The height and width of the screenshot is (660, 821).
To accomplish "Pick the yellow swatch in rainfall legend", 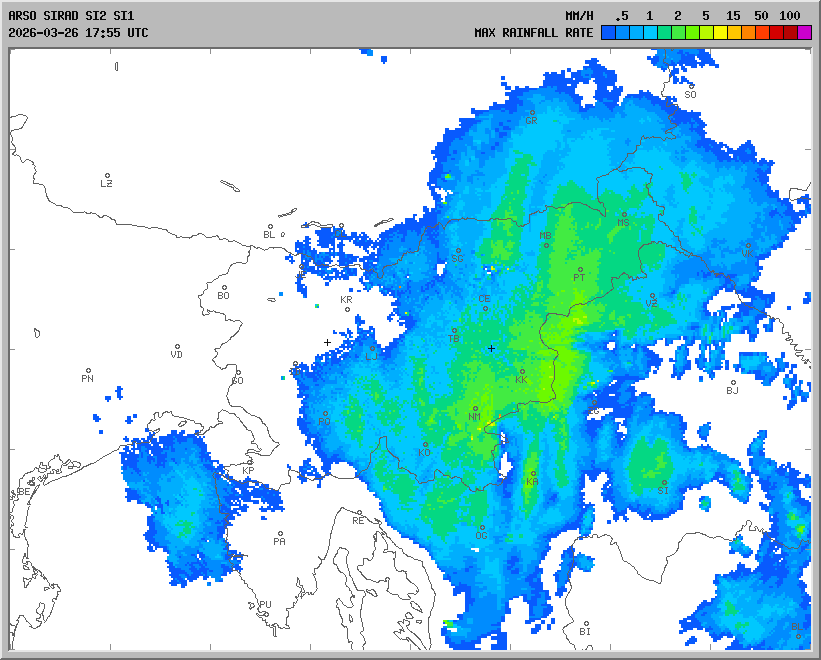I will (720, 32).
